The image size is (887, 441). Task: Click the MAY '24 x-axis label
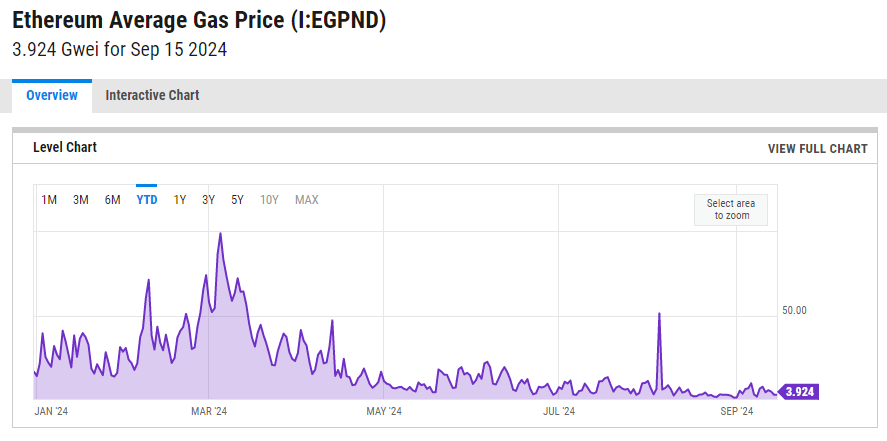click(384, 411)
